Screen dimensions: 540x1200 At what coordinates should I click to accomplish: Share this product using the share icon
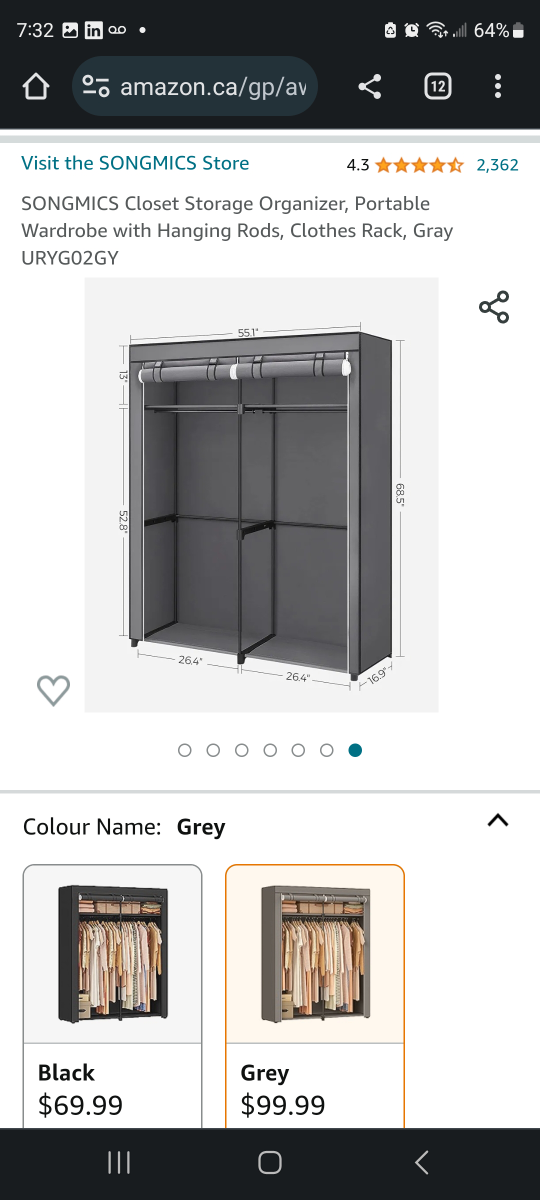coord(494,307)
